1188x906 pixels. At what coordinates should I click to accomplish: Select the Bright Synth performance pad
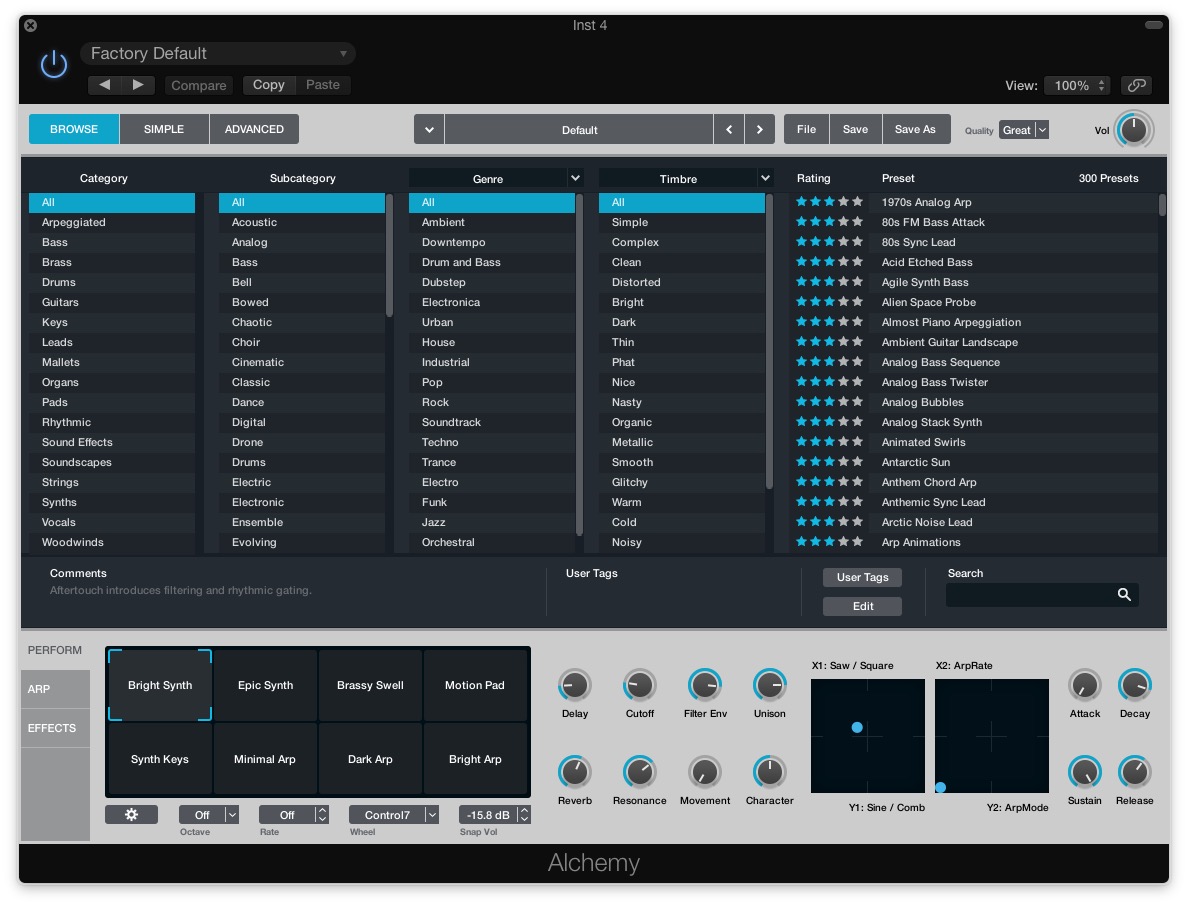(160, 685)
